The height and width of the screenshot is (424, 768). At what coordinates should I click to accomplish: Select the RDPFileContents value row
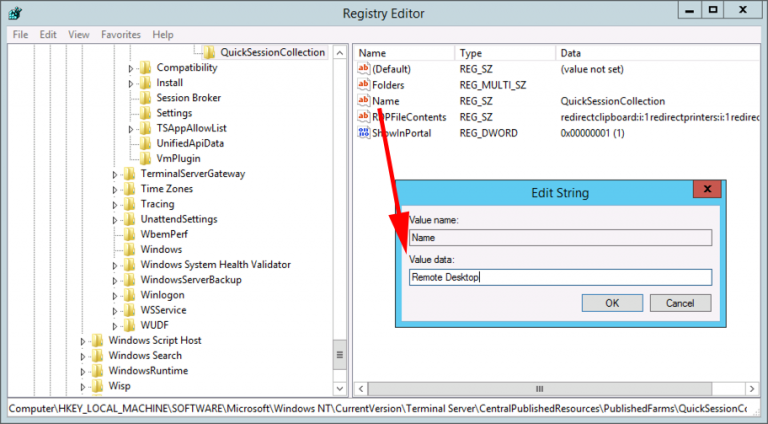[557, 117]
